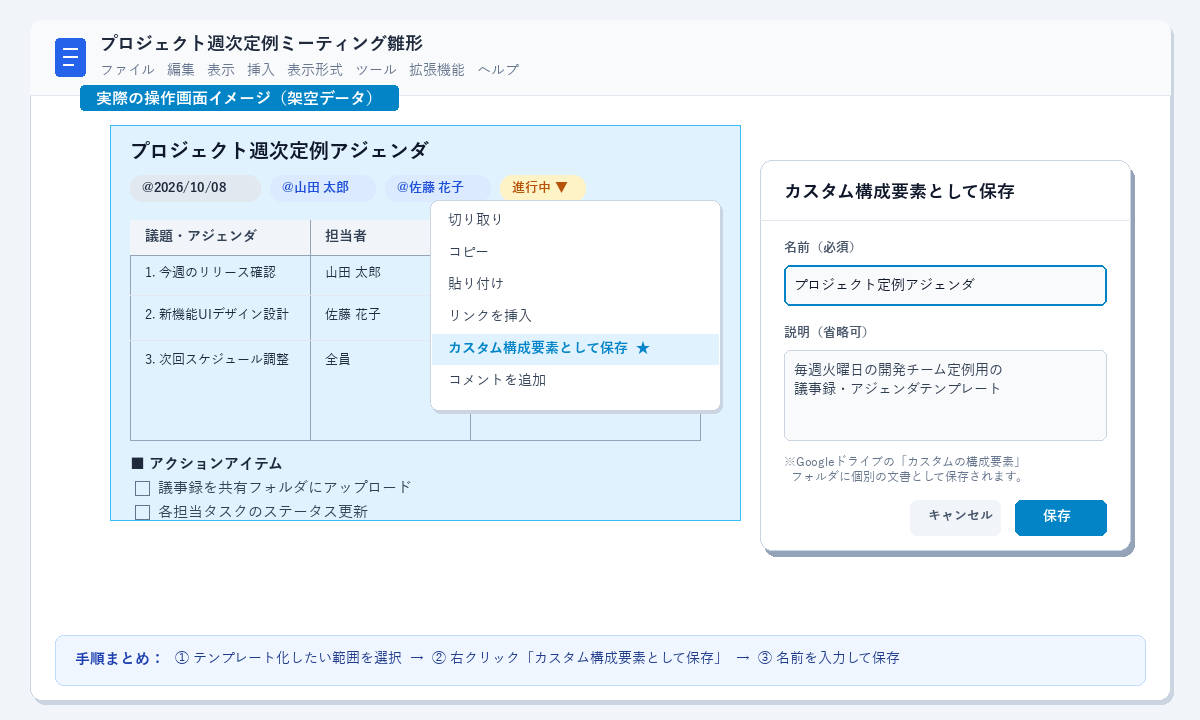Open the 挿入 menu
This screenshot has height=720, width=1200.
pyautogui.click(x=261, y=70)
